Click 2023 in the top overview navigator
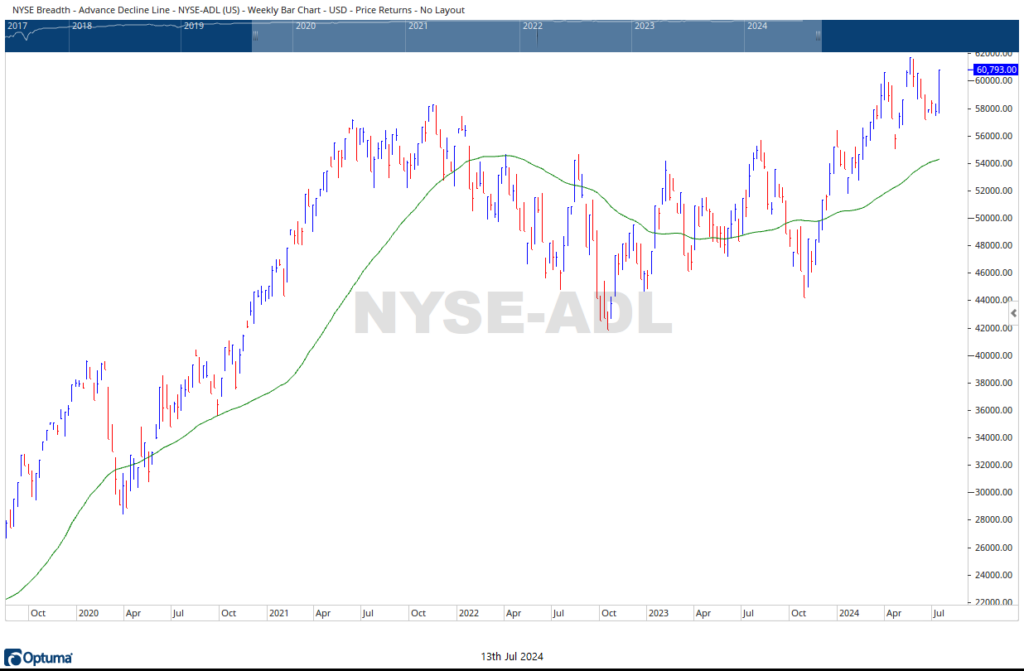The height and width of the screenshot is (671, 1024). 645,25
